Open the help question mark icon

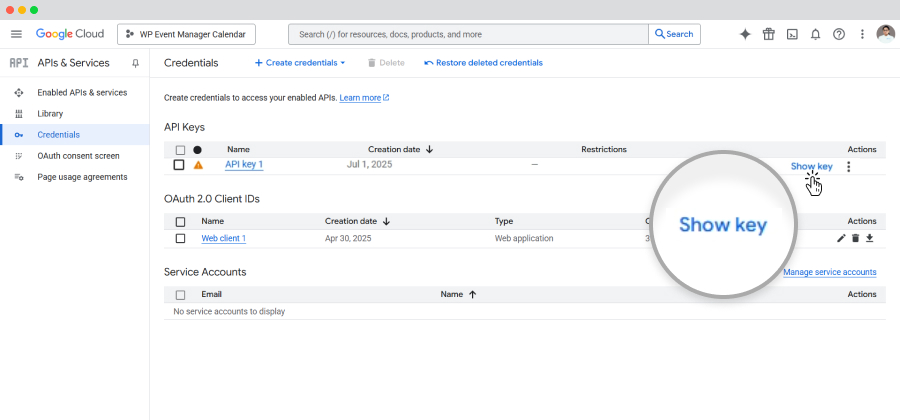(839, 34)
